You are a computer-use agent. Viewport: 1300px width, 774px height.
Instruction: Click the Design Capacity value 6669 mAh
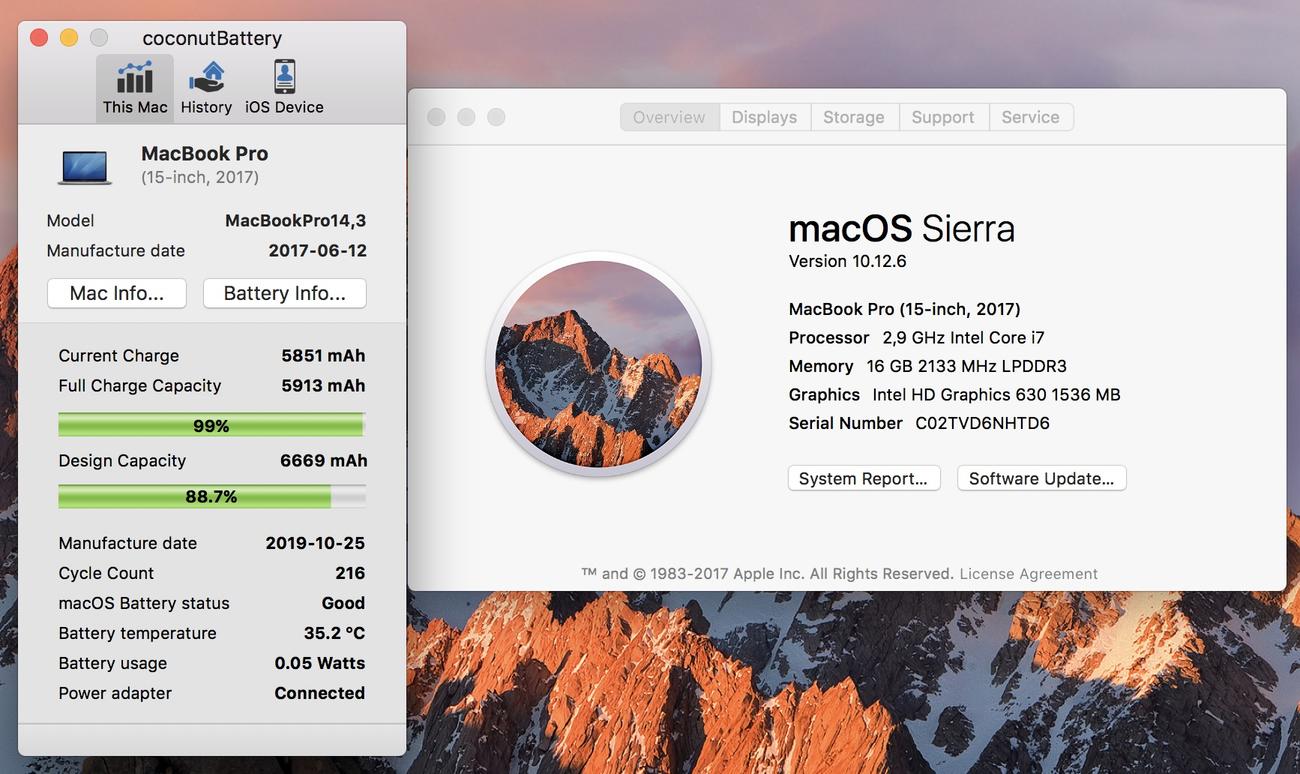click(324, 461)
